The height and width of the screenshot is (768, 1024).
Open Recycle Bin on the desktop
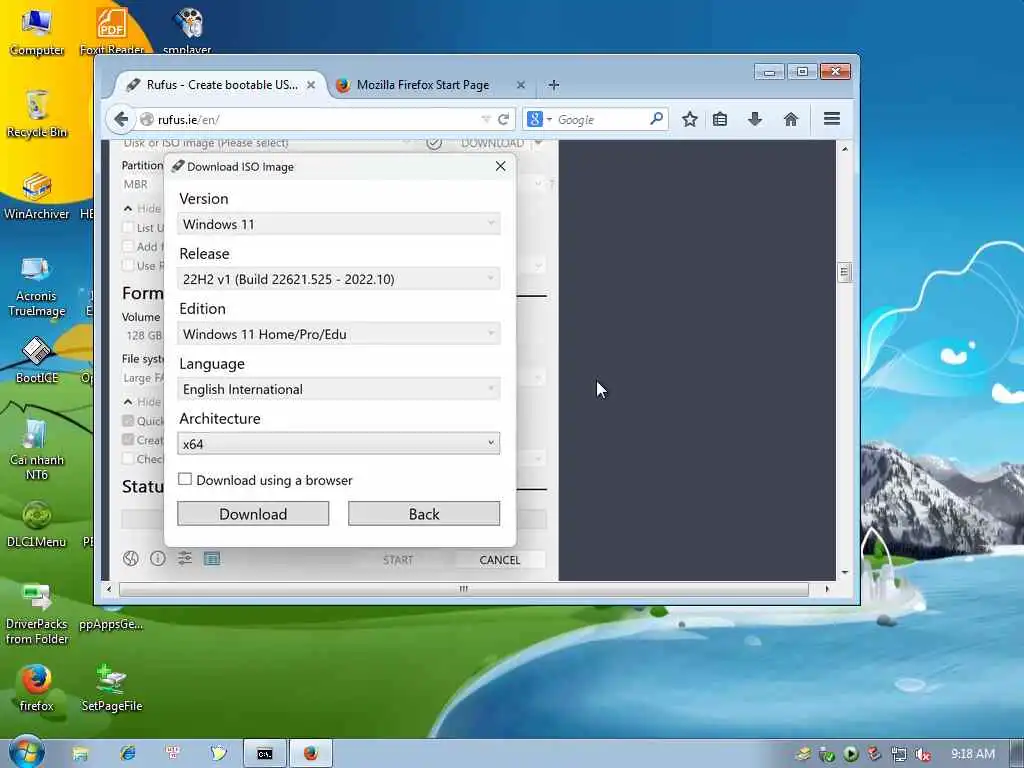click(37, 114)
